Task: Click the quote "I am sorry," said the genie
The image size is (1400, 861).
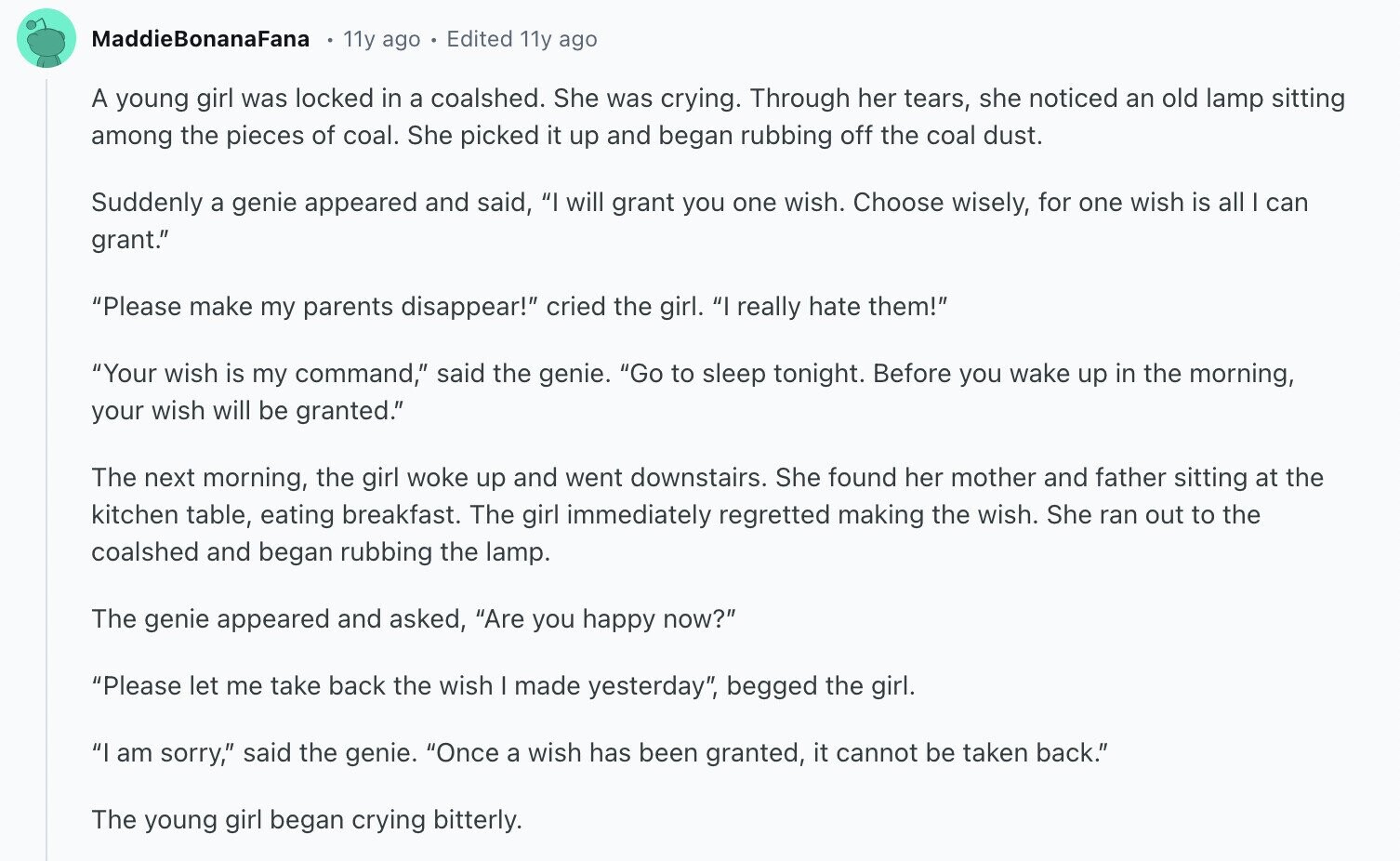Action: pyautogui.click(x=255, y=752)
